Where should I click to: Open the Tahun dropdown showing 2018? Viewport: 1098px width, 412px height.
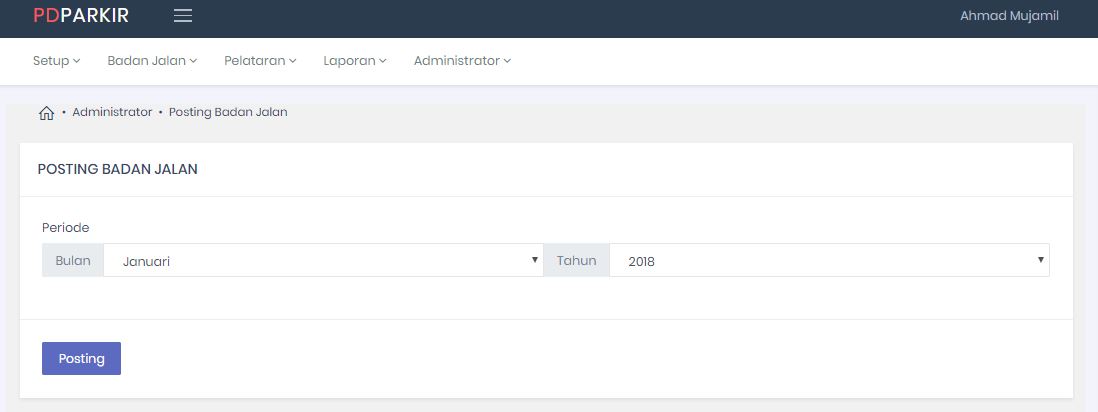[x=829, y=261]
